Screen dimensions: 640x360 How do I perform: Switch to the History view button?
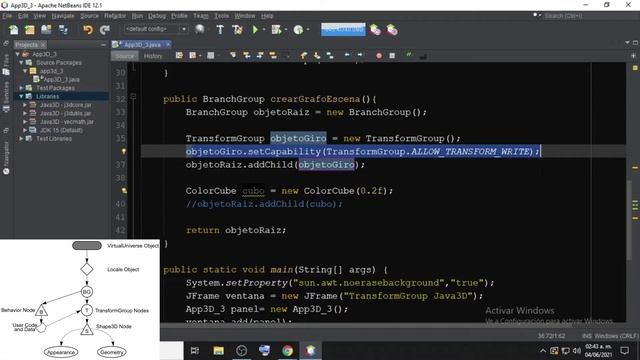click(x=153, y=56)
